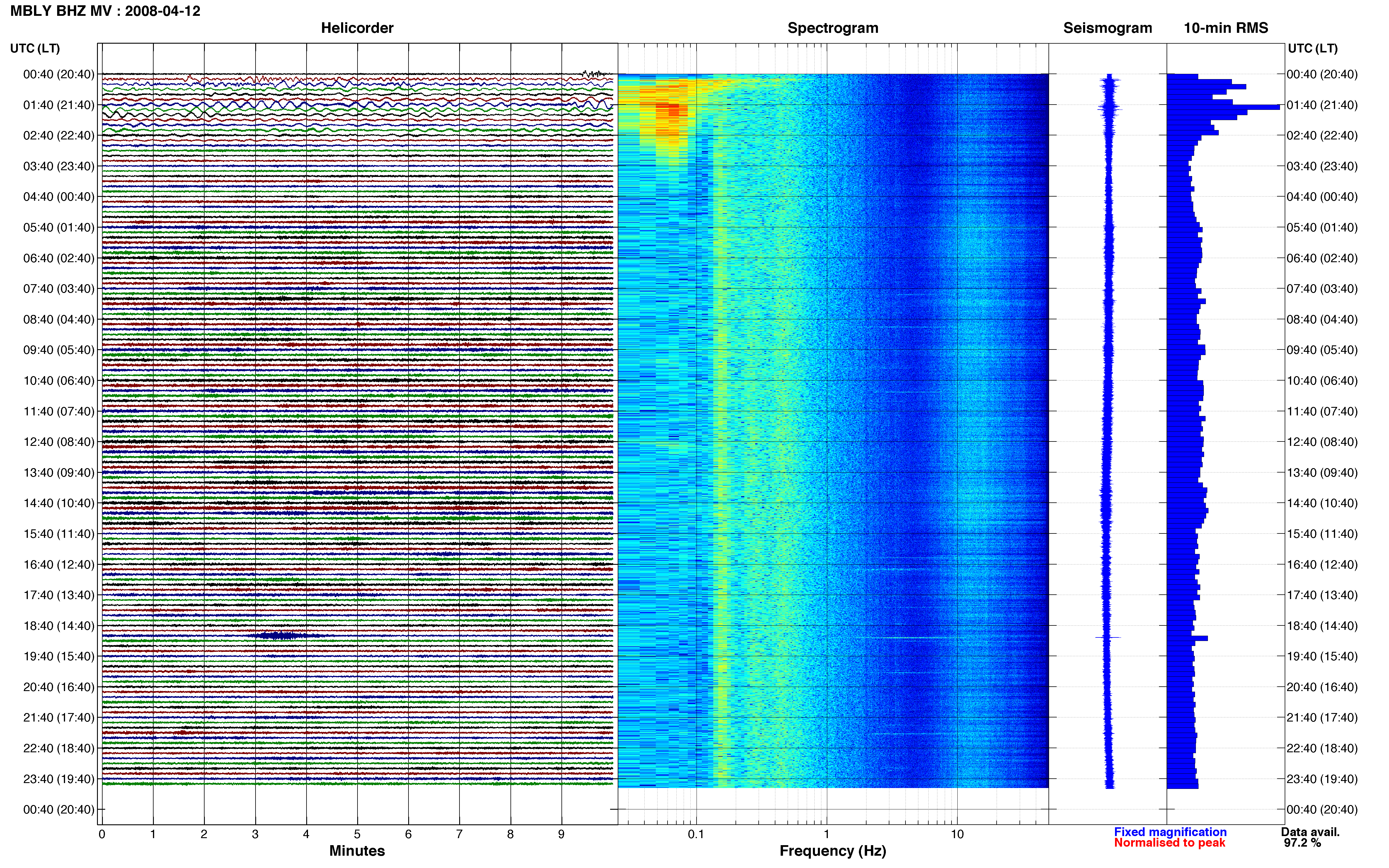Screen dimensions: 1389x868
Task: Click right time label '20:40 (16:40)'
Action: pyautogui.click(x=1322, y=687)
